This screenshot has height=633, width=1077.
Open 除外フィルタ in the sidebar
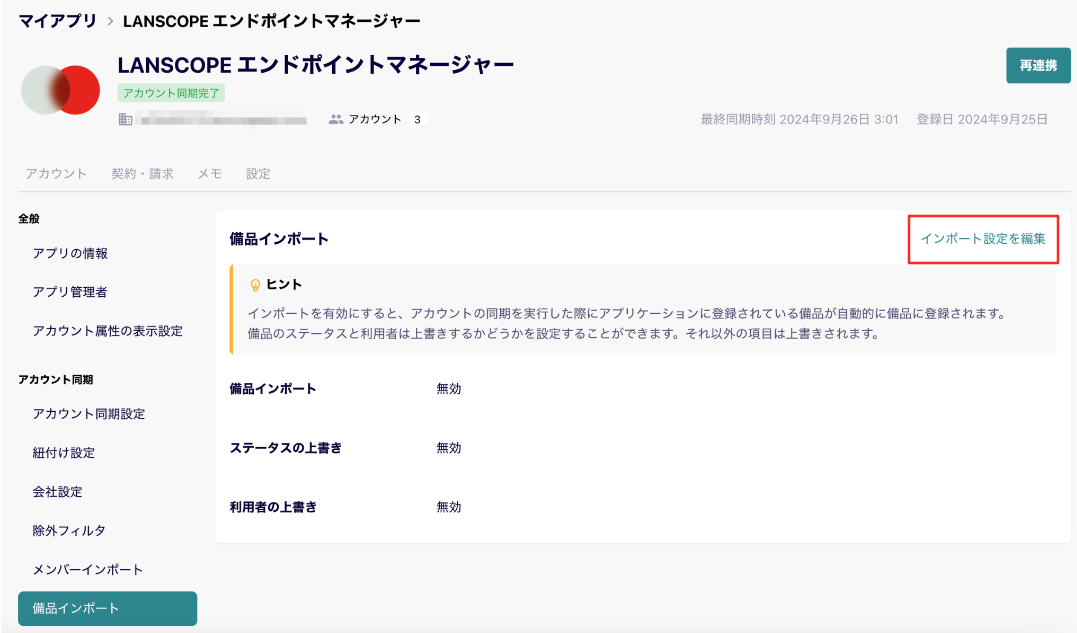tap(69, 531)
